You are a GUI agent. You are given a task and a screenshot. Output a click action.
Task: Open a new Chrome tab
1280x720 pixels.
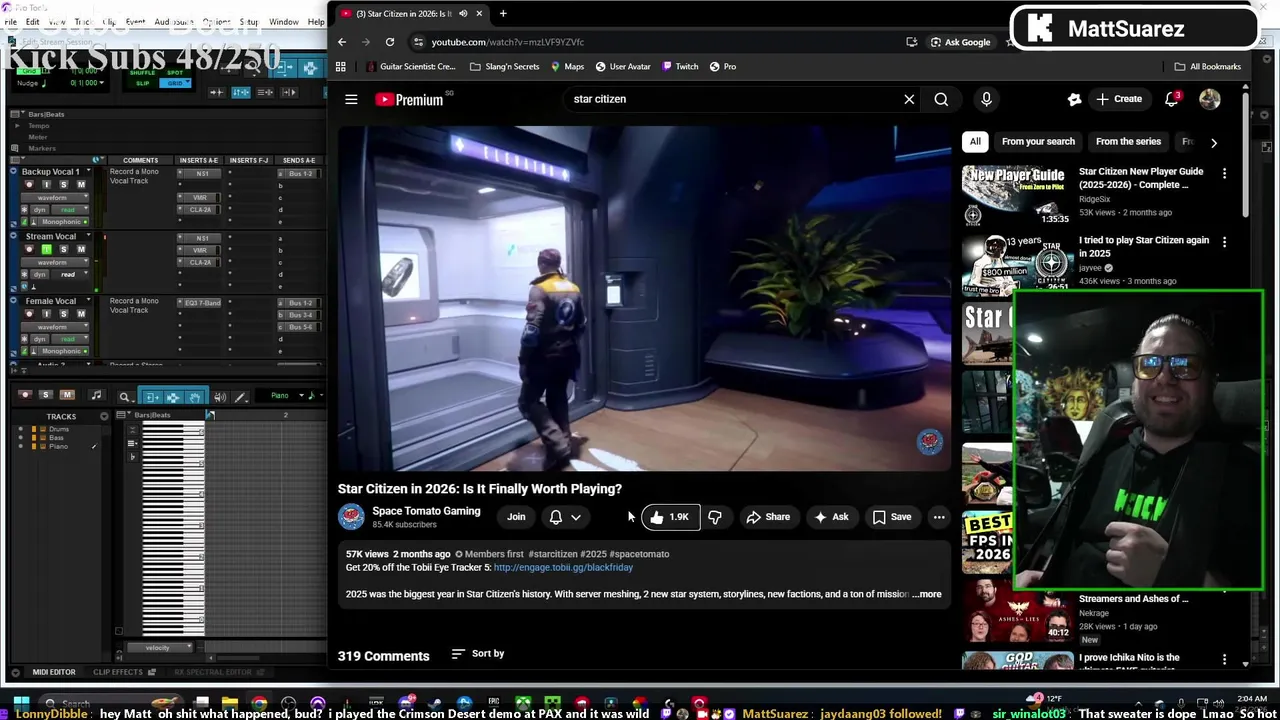(x=503, y=13)
